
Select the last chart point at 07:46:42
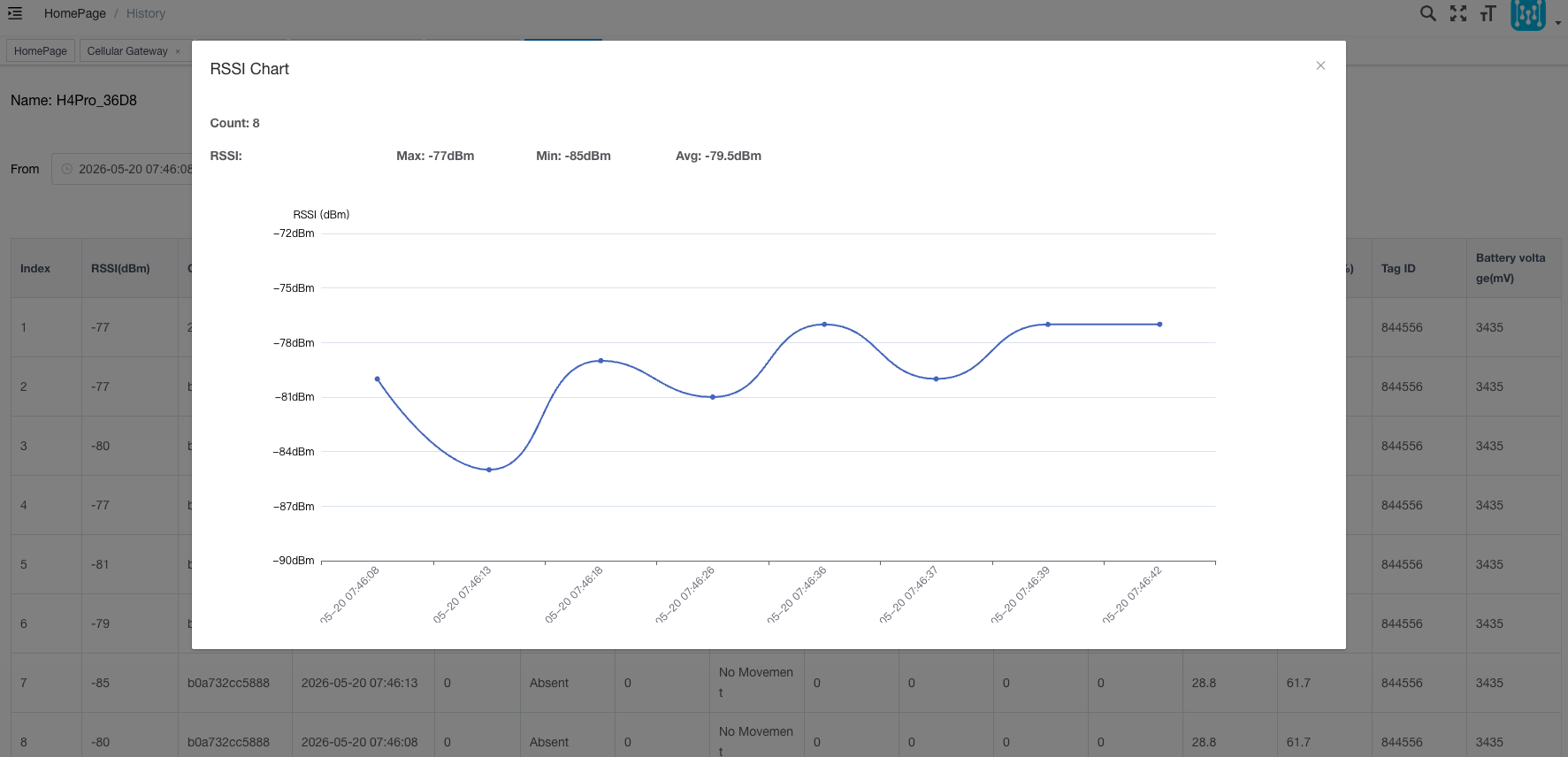click(x=1159, y=325)
